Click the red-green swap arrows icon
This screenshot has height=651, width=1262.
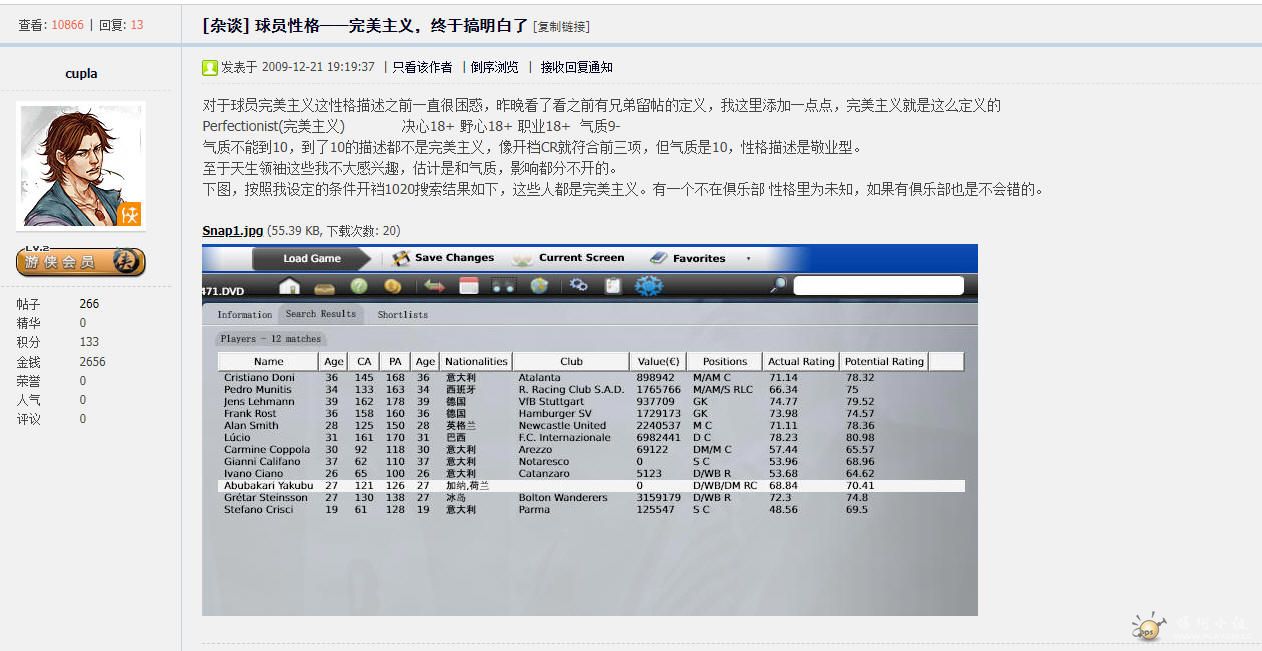[434, 286]
